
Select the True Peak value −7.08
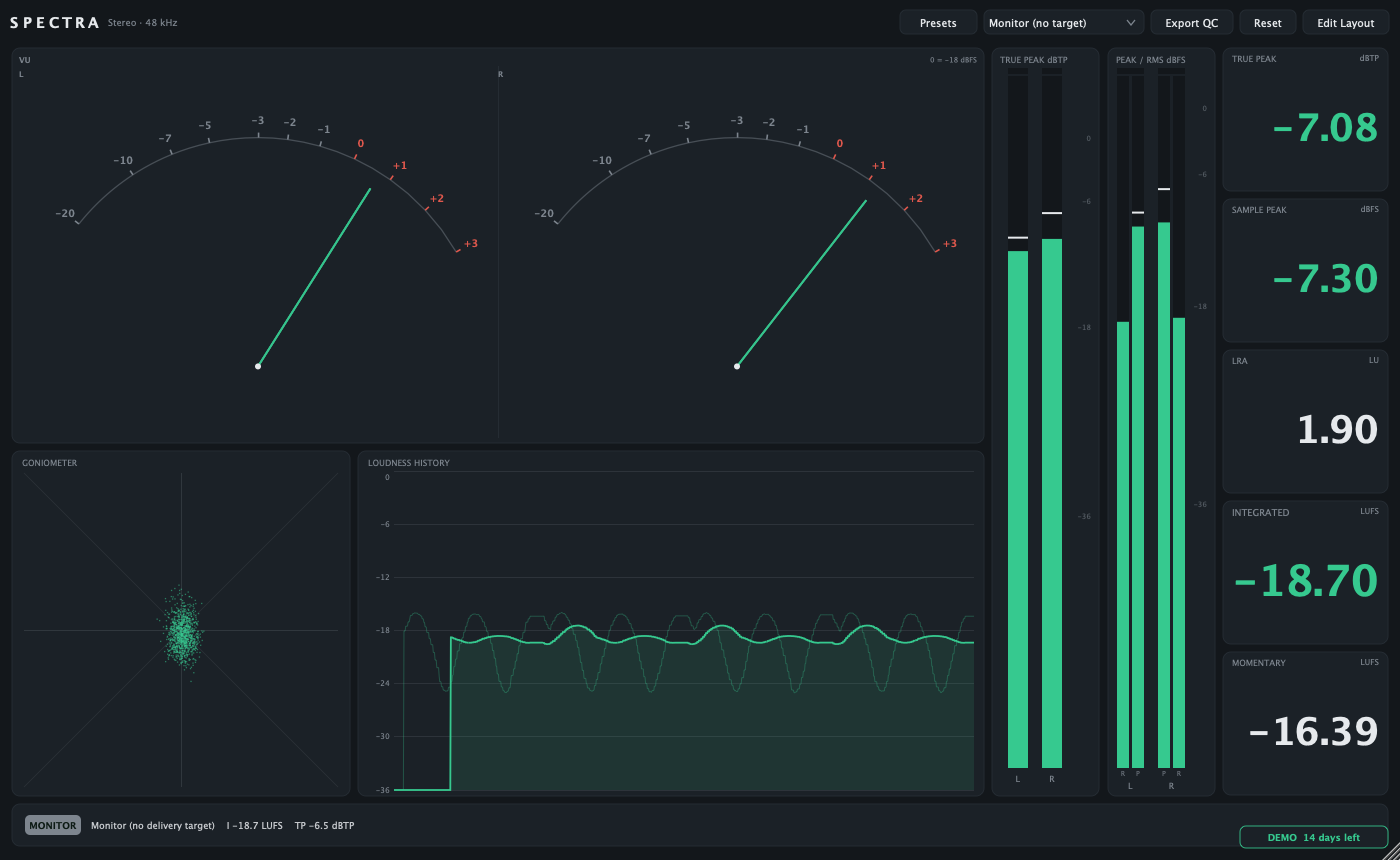point(1325,128)
